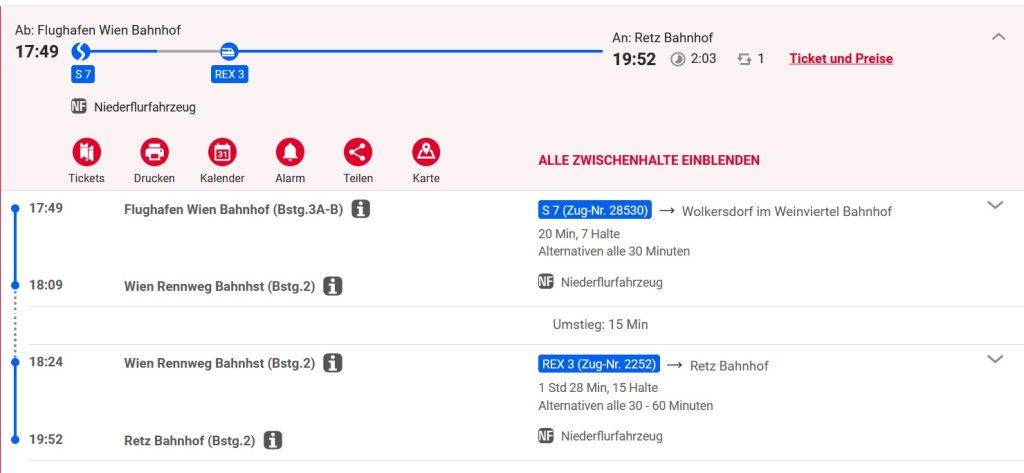The height and width of the screenshot is (473, 1024).
Task: Click the Tickets icon
Action: (x=86, y=153)
